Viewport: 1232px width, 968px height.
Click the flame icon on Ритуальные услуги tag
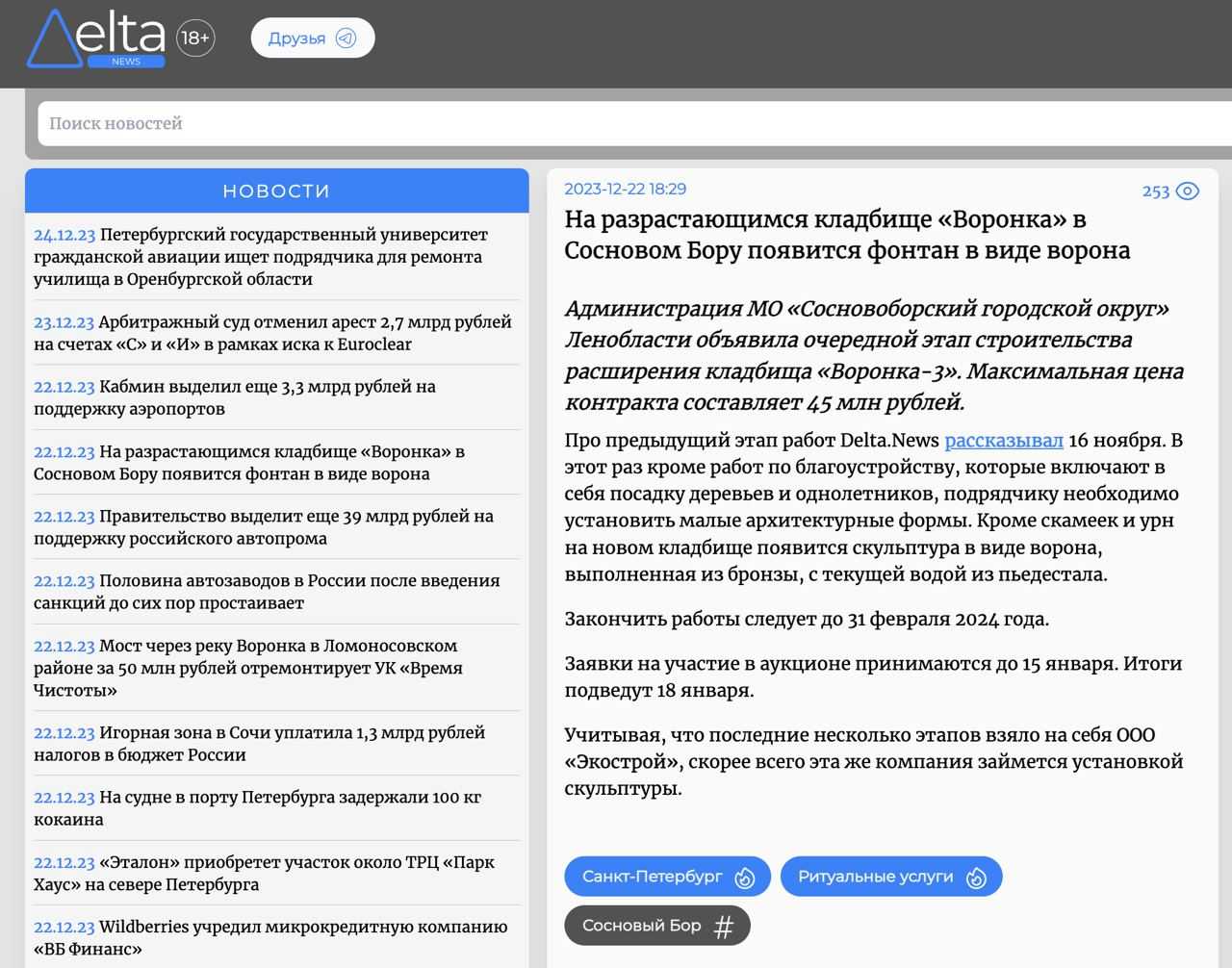(x=976, y=878)
